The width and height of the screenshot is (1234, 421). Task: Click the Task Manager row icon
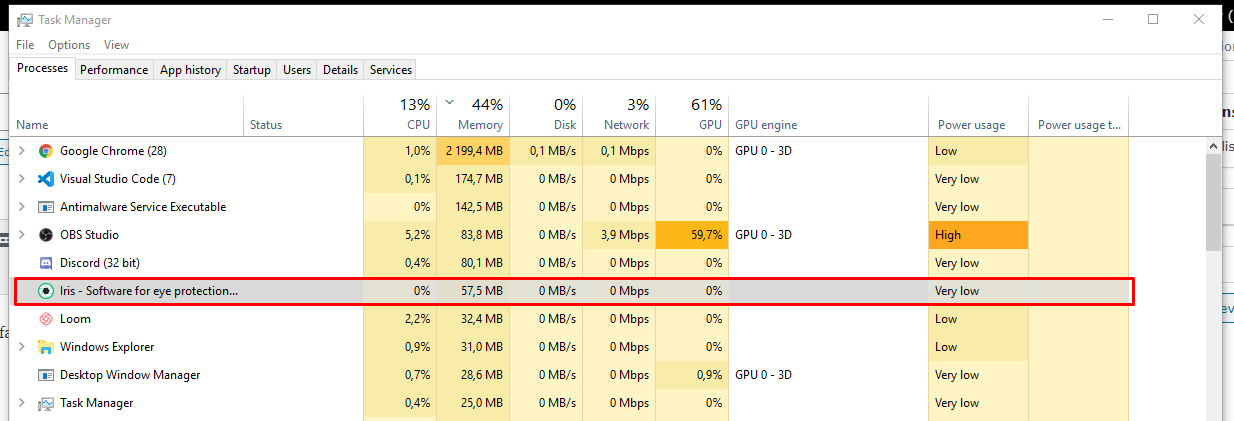[45, 403]
